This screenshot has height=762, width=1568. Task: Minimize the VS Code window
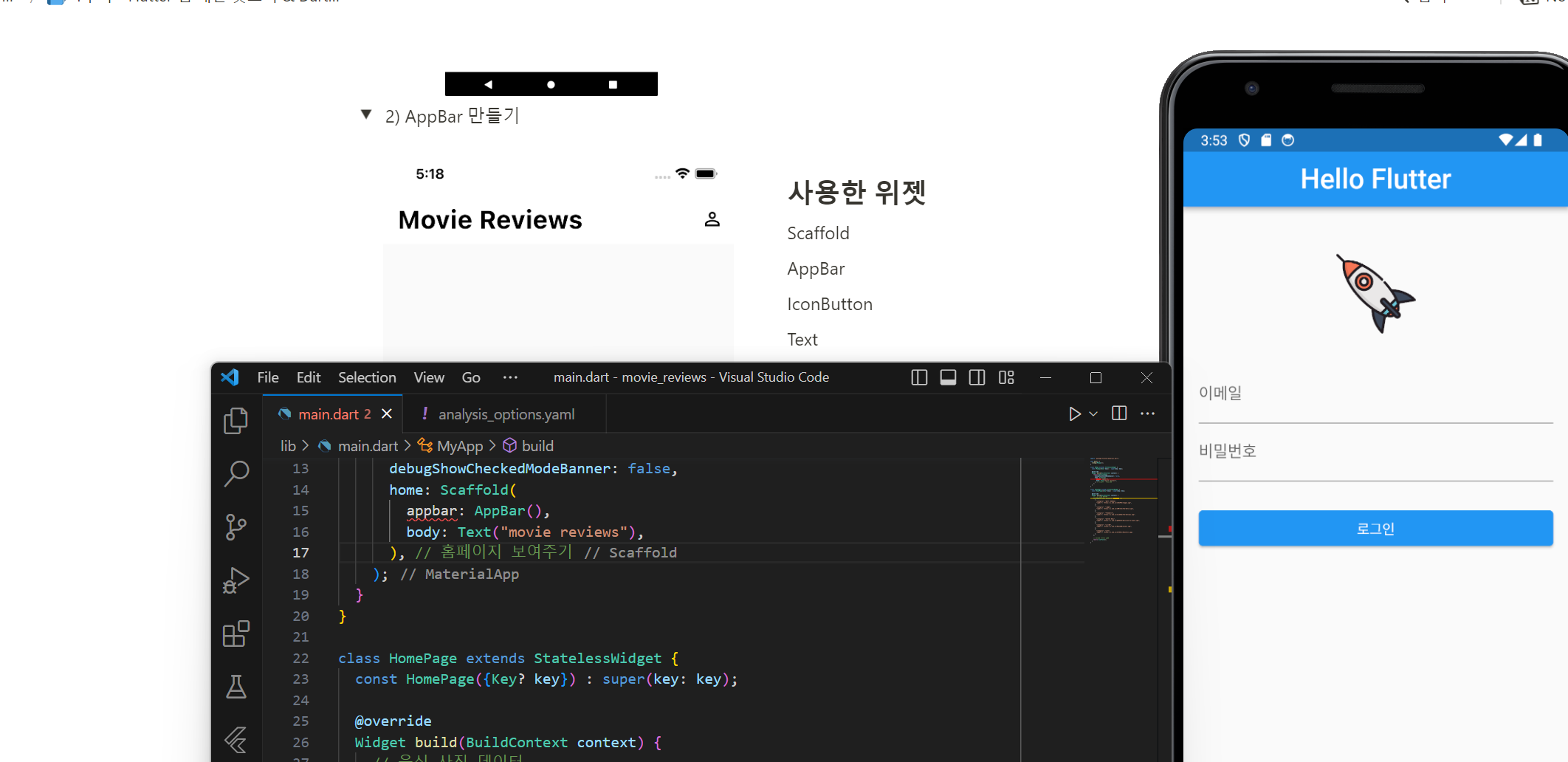coord(1045,377)
